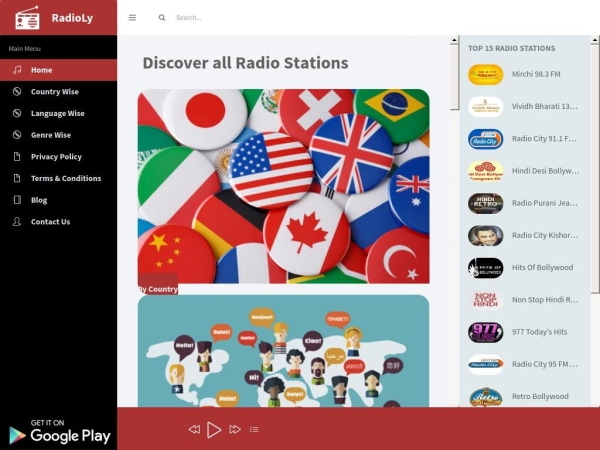Open the Contact Us menu item

[59, 222]
